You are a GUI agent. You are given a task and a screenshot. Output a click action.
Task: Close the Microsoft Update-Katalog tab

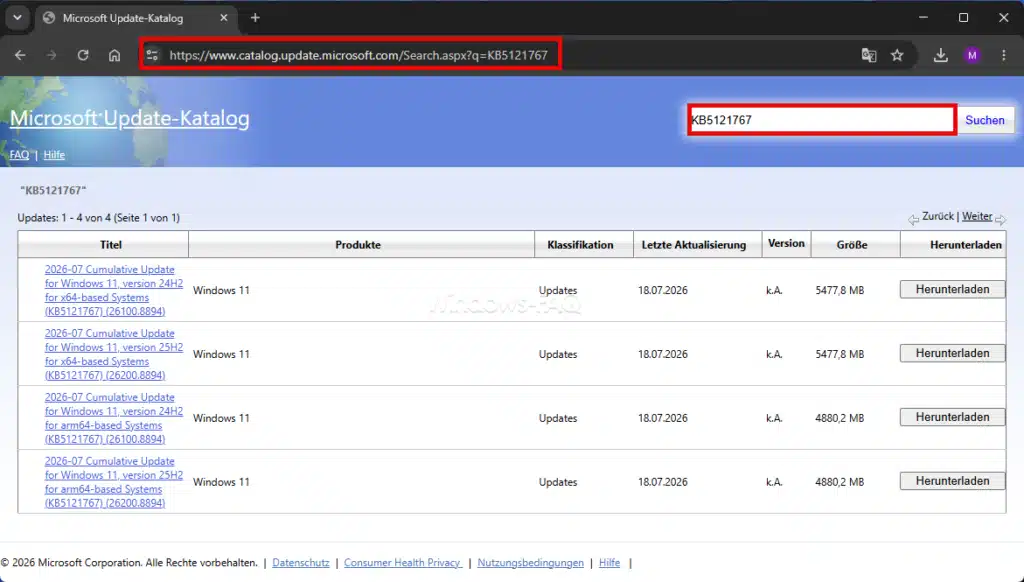pyautogui.click(x=224, y=18)
